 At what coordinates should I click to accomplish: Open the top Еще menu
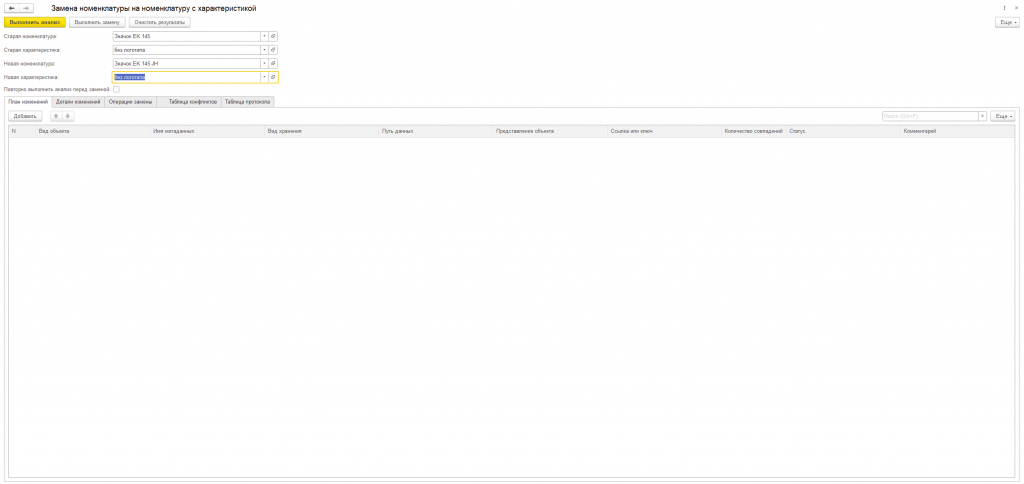tap(1007, 22)
